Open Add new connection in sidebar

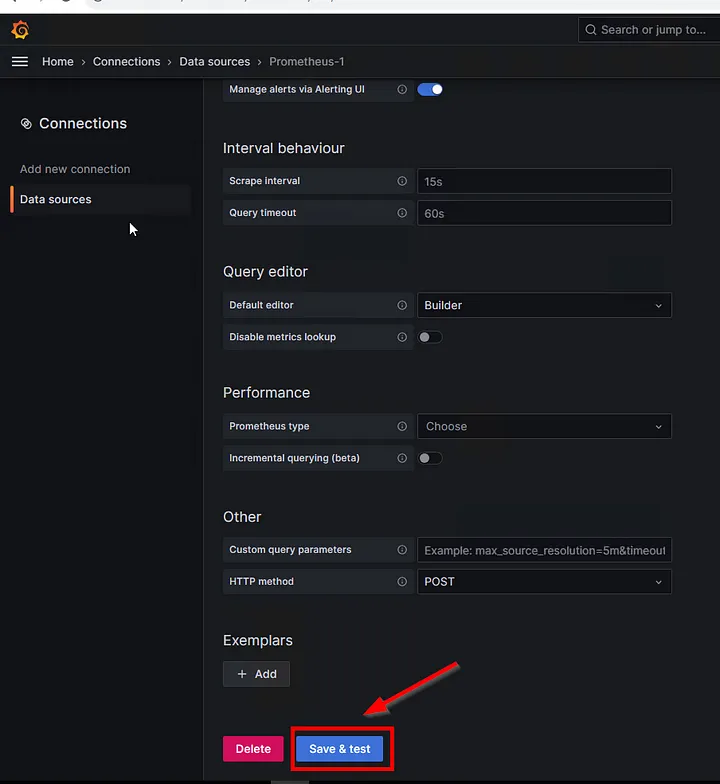tap(75, 169)
